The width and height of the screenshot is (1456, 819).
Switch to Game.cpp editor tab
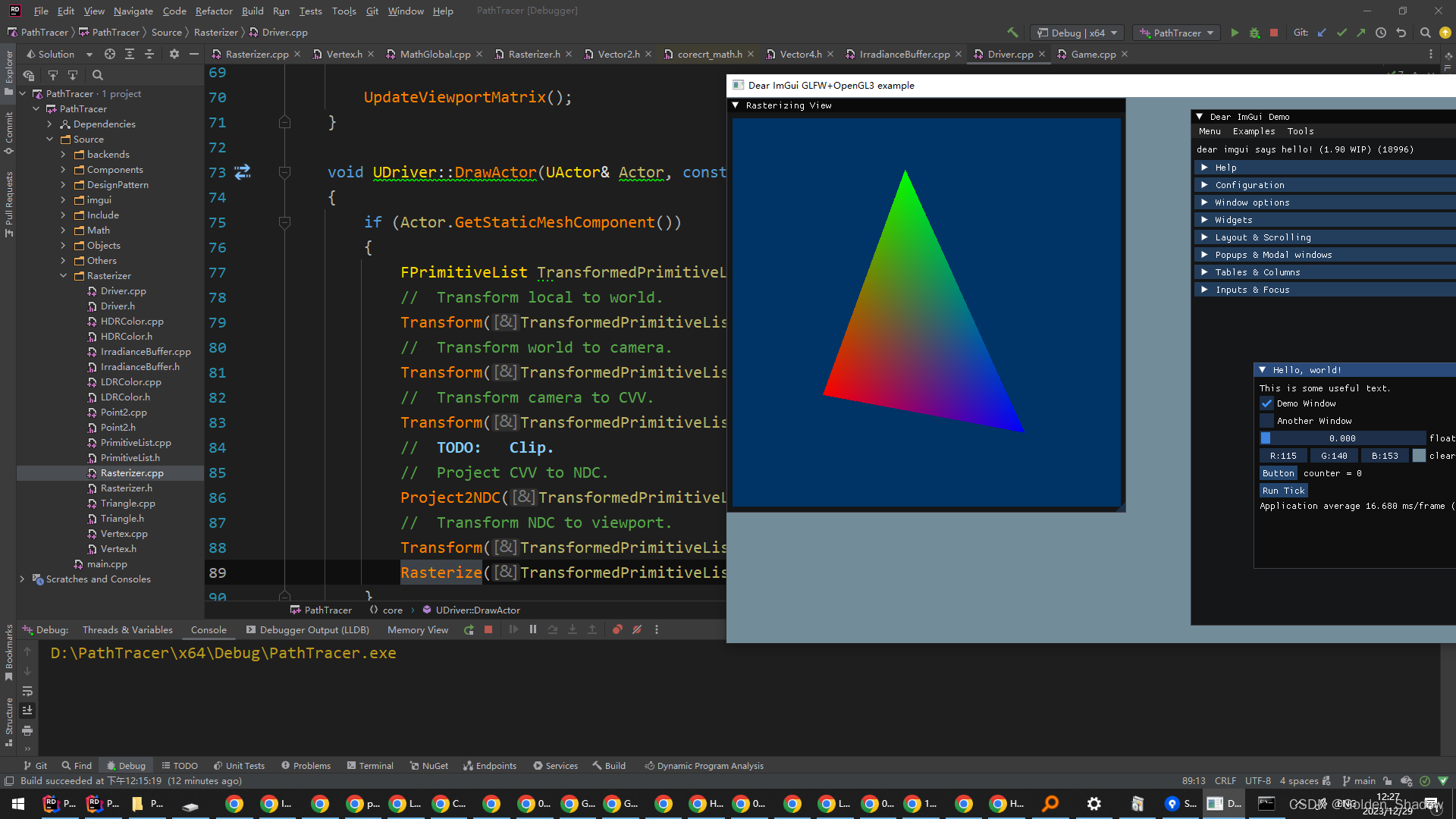[1093, 54]
